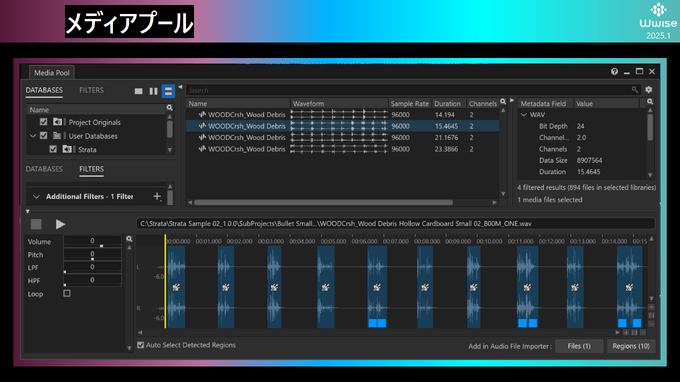Stop audio playback

pyautogui.click(x=36, y=224)
